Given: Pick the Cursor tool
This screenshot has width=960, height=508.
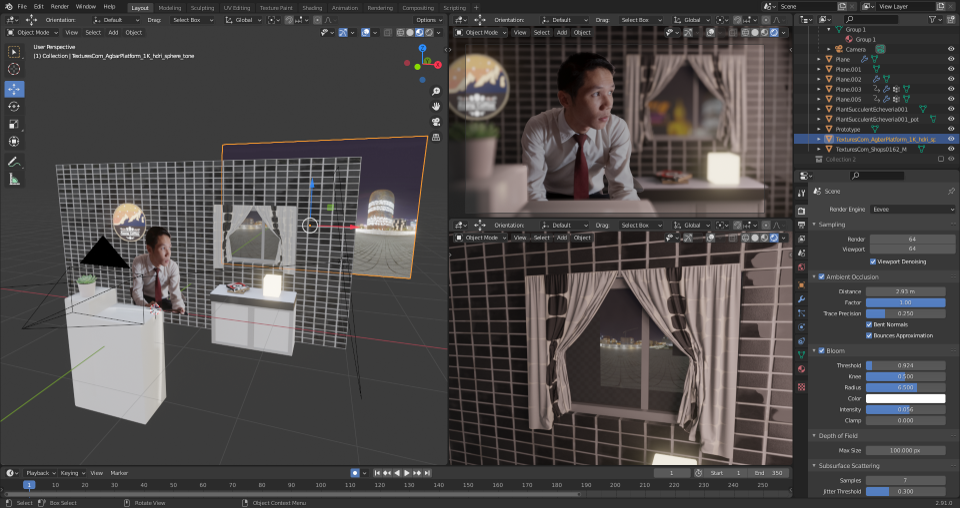Looking at the screenshot, I should pos(14,69).
